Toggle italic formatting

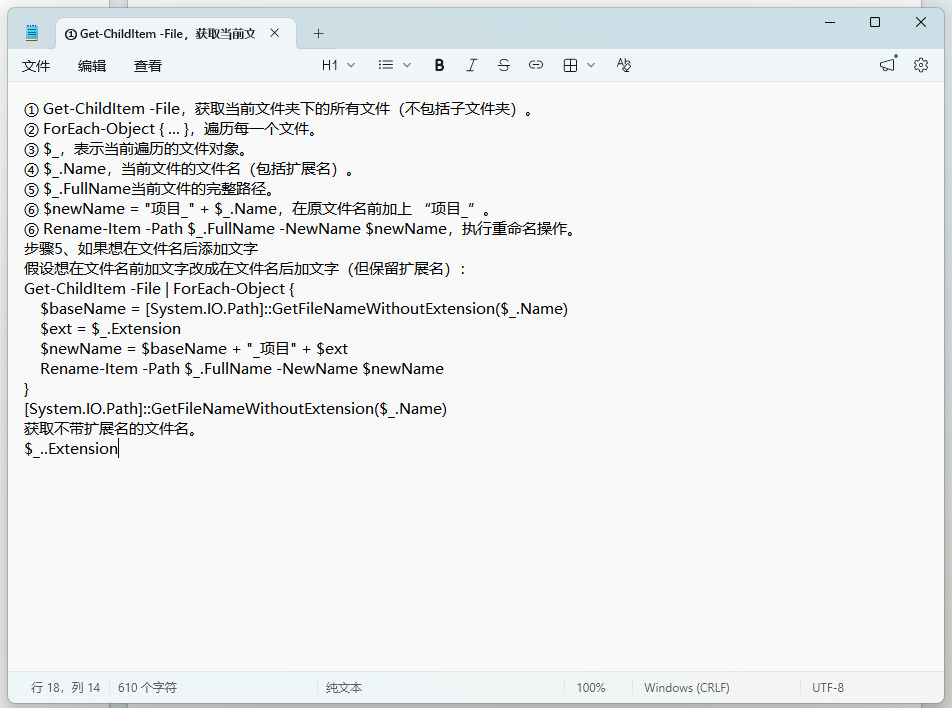(471, 65)
